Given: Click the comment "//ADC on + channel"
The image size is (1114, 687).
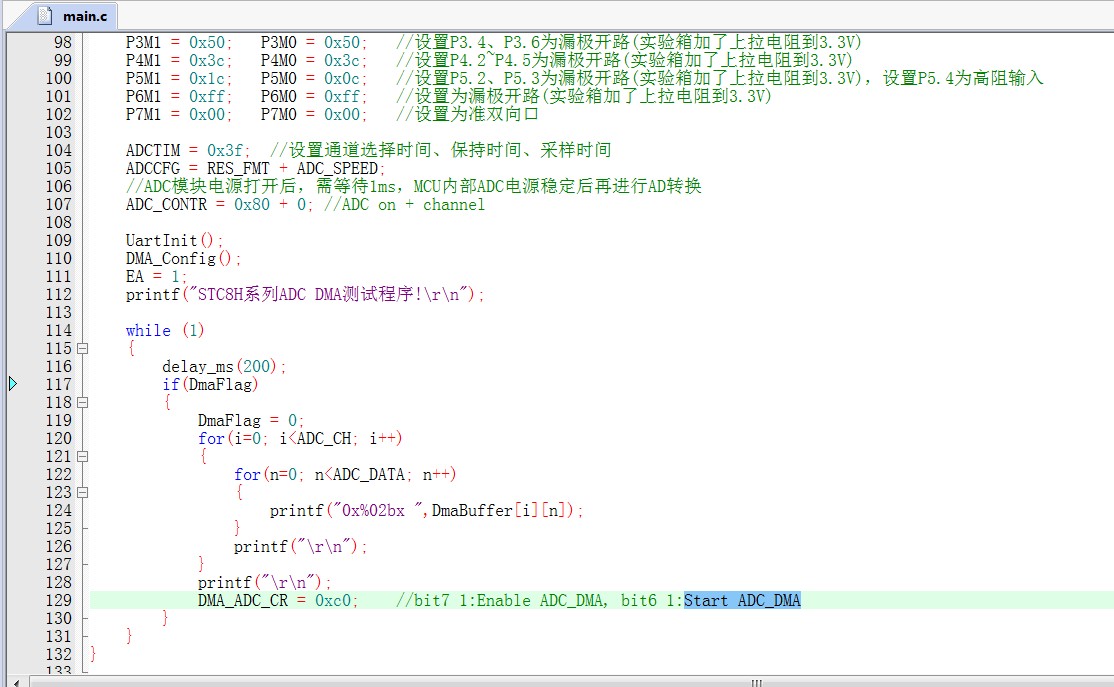Looking at the screenshot, I should coord(404,205).
